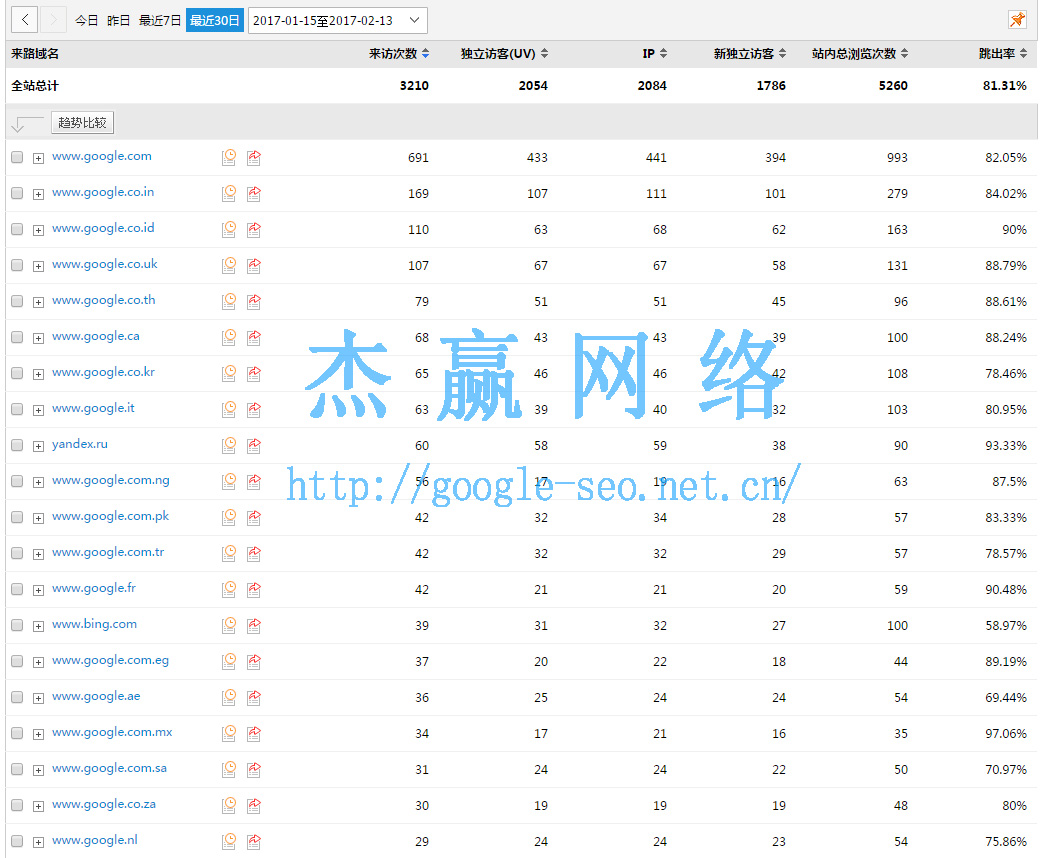Image resolution: width=1048 pixels, height=858 pixels.
Task: Expand the www.google.com row
Action: [x=38, y=158]
